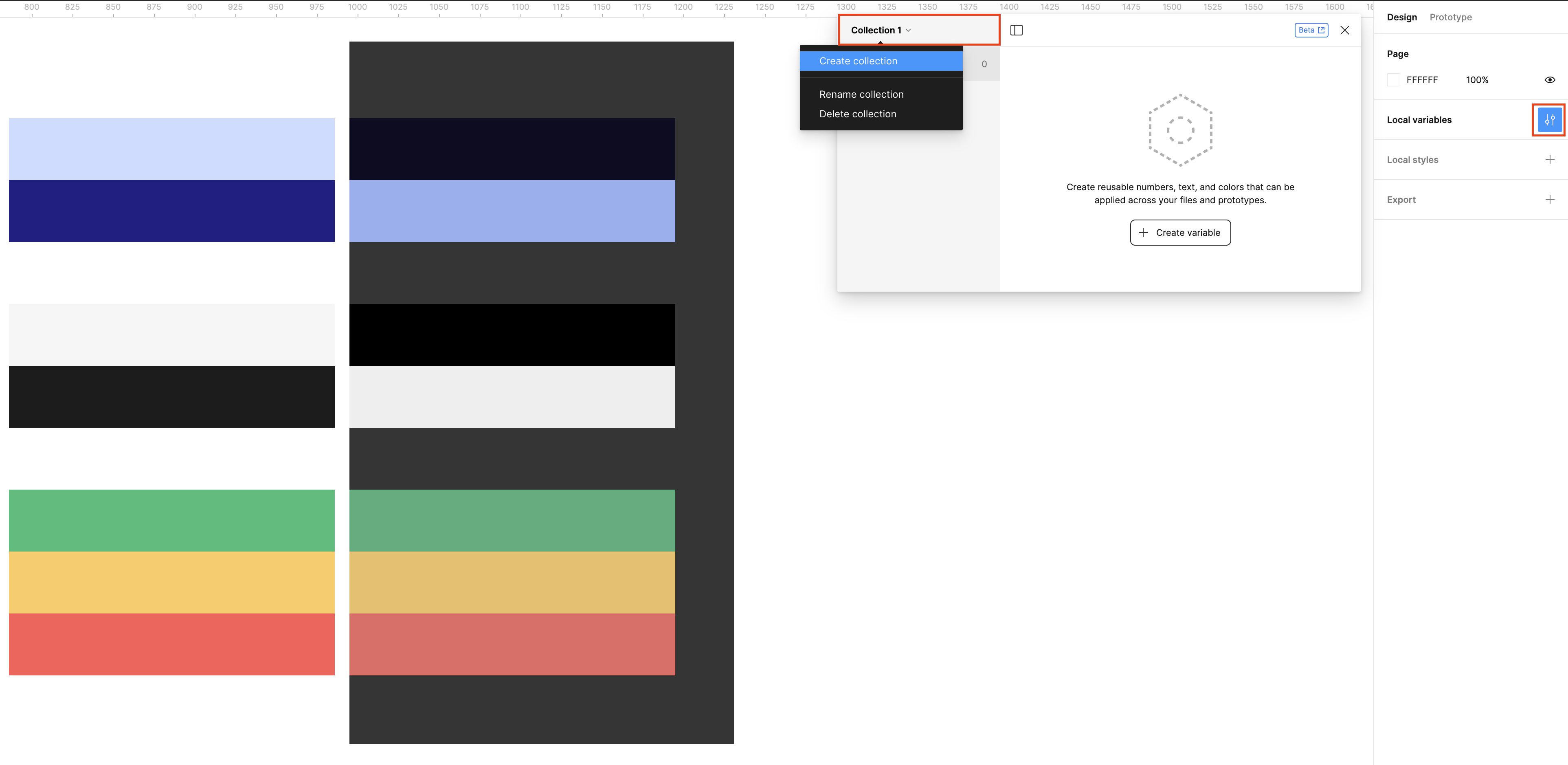Select the dark navy blue rectangle

(171, 211)
